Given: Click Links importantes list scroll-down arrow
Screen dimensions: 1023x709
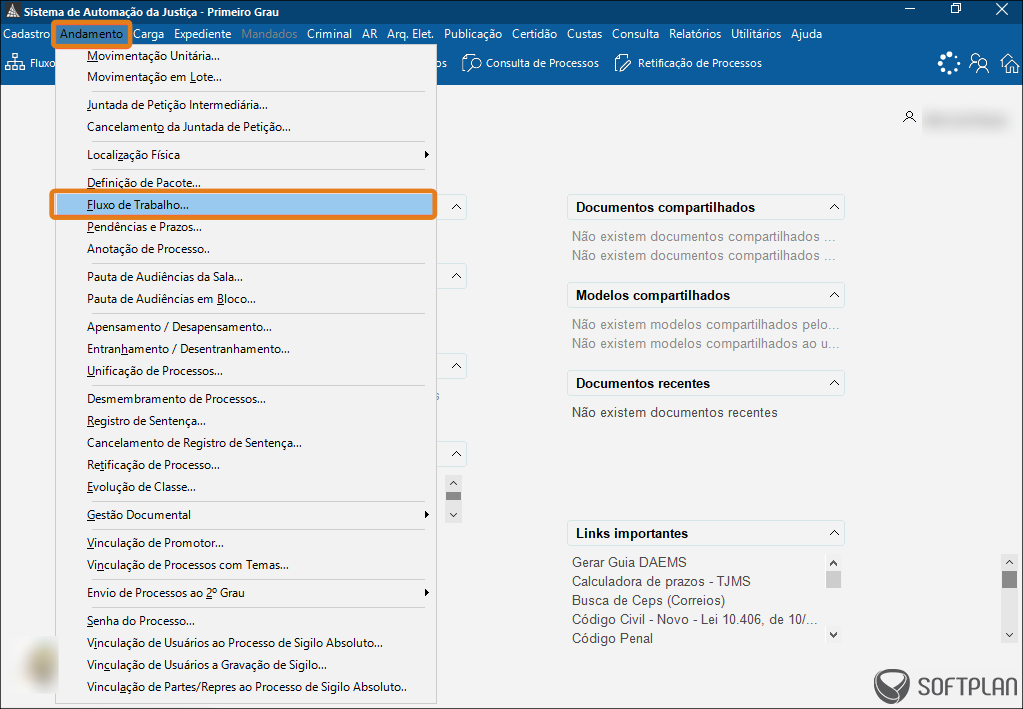Looking at the screenshot, I should (x=833, y=634).
